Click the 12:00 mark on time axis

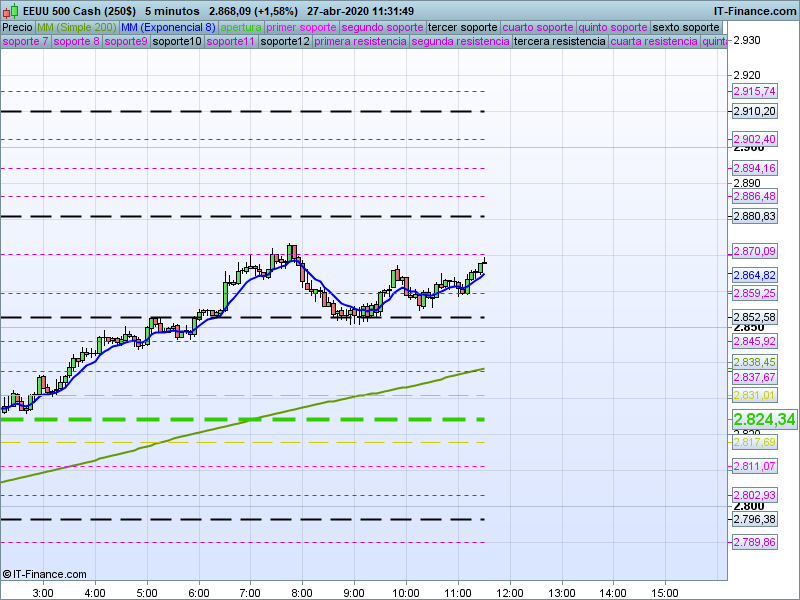click(x=509, y=592)
